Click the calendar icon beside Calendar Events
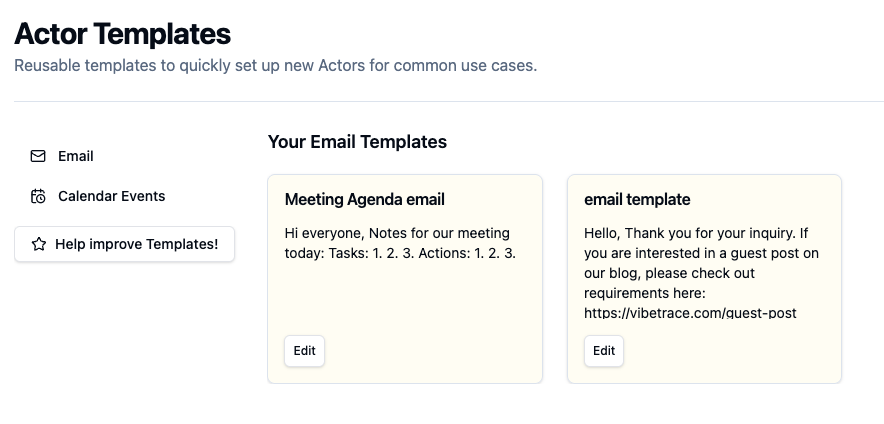This screenshot has width=884, height=424. coord(38,196)
